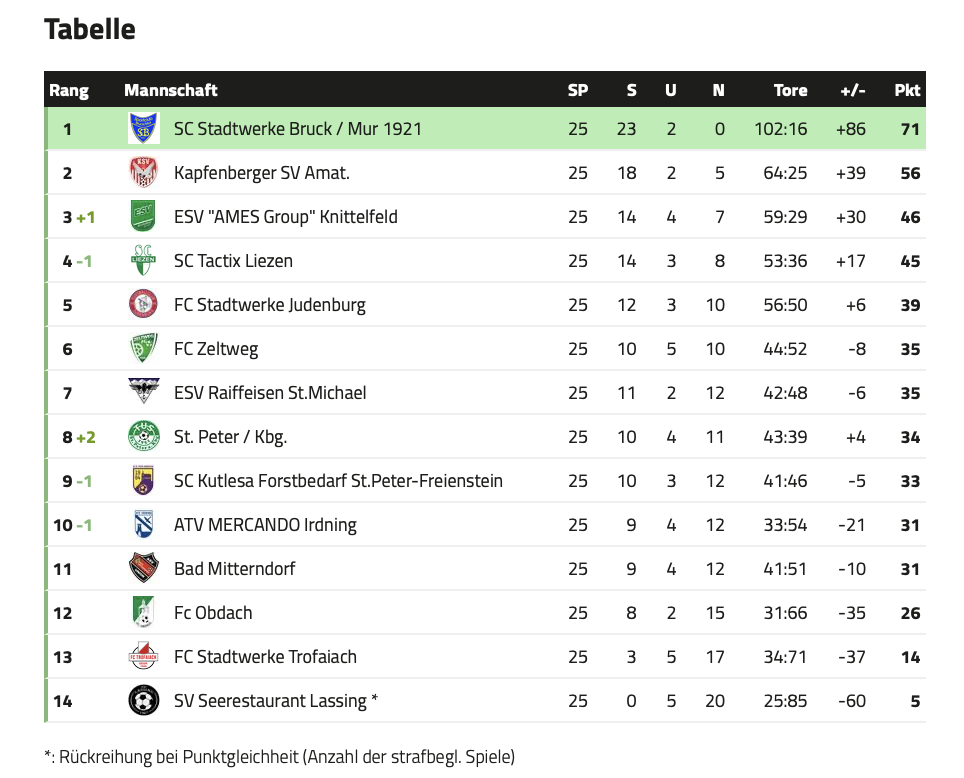Click team name Fc Obdach
964x778 pixels.
[213, 613]
